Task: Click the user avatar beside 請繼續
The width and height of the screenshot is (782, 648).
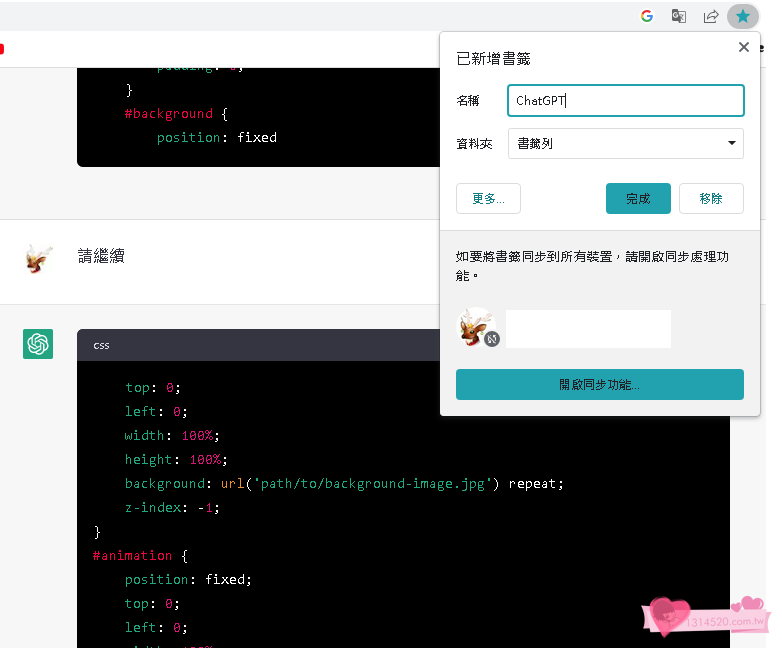Action: click(38, 259)
